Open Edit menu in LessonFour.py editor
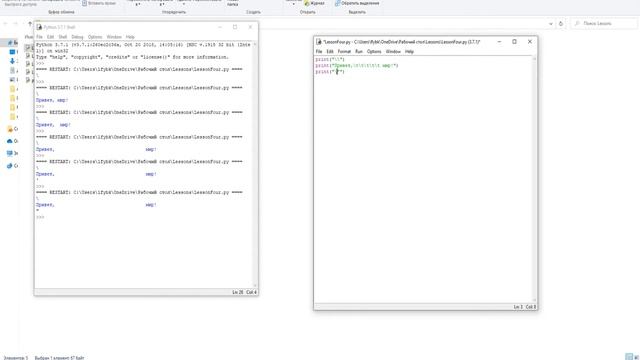The image size is (640, 360). click(x=330, y=52)
